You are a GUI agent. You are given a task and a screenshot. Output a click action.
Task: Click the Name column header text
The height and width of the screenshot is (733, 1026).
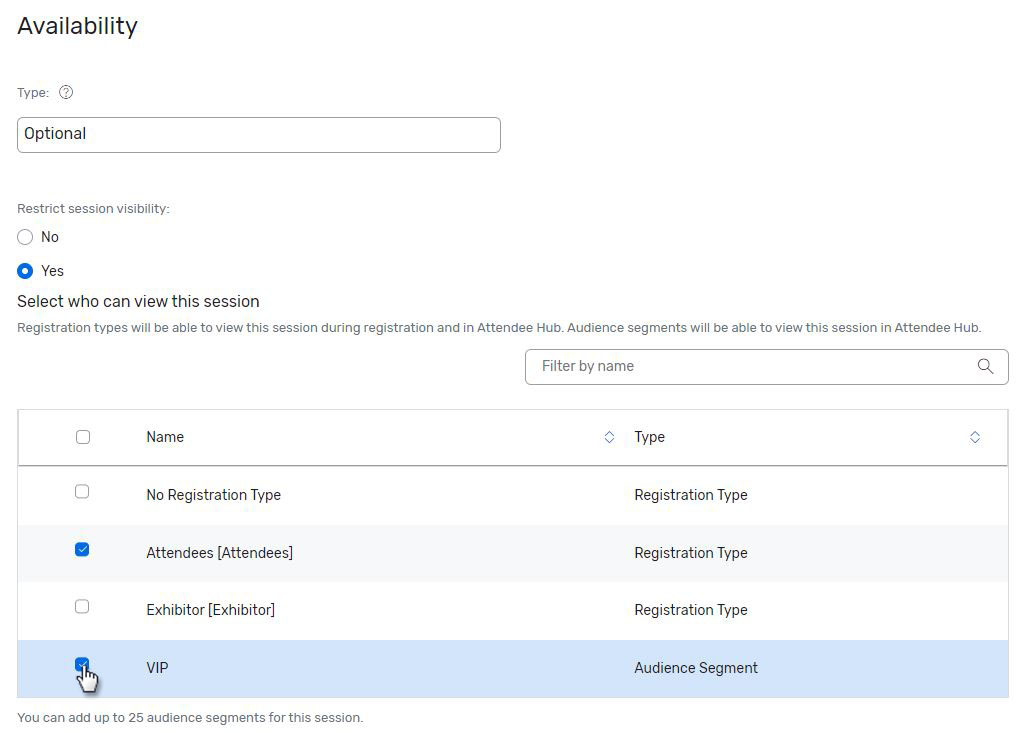click(x=165, y=437)
